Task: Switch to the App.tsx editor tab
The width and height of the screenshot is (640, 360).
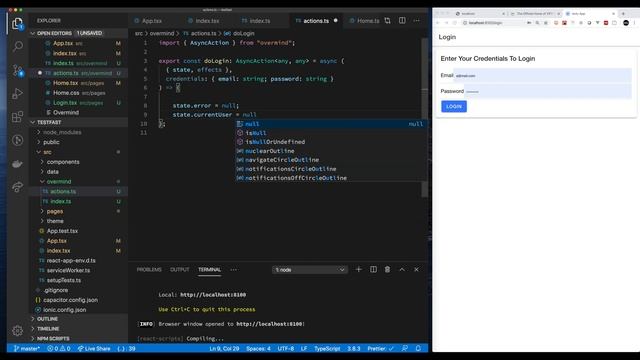Action: point(152,21)
